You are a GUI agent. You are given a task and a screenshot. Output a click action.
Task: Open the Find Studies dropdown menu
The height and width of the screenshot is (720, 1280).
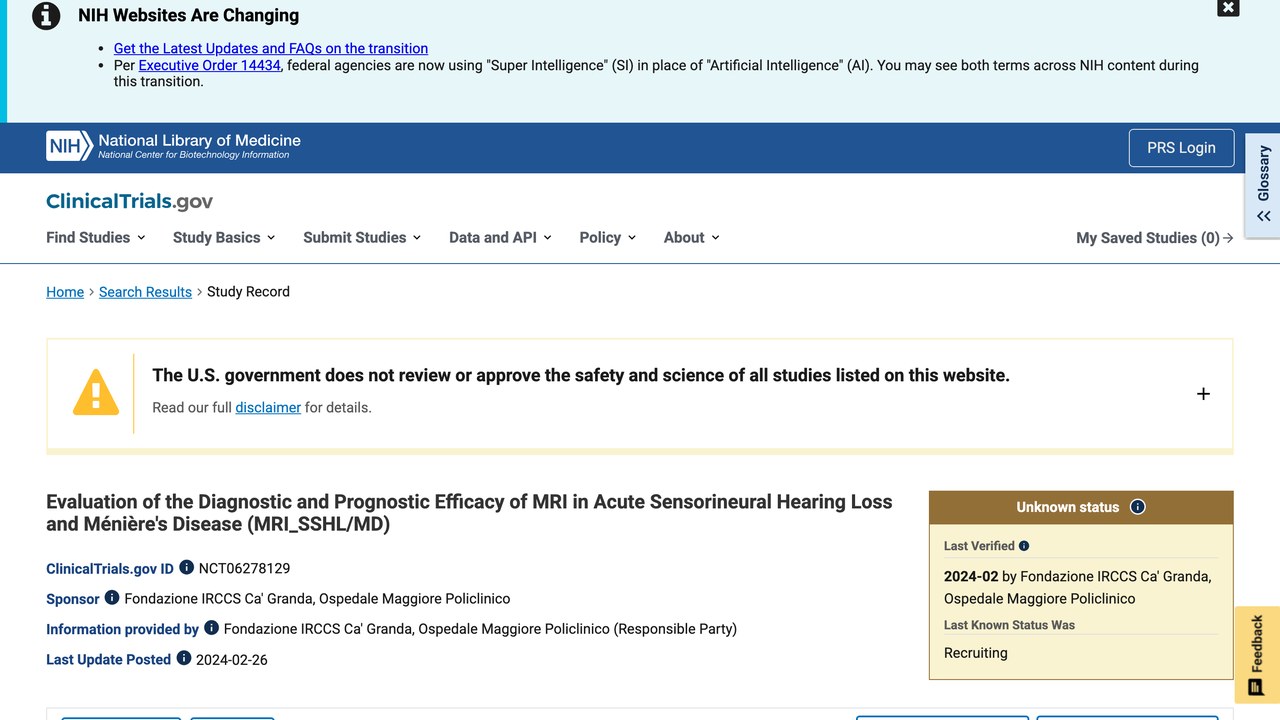(96, 238)
